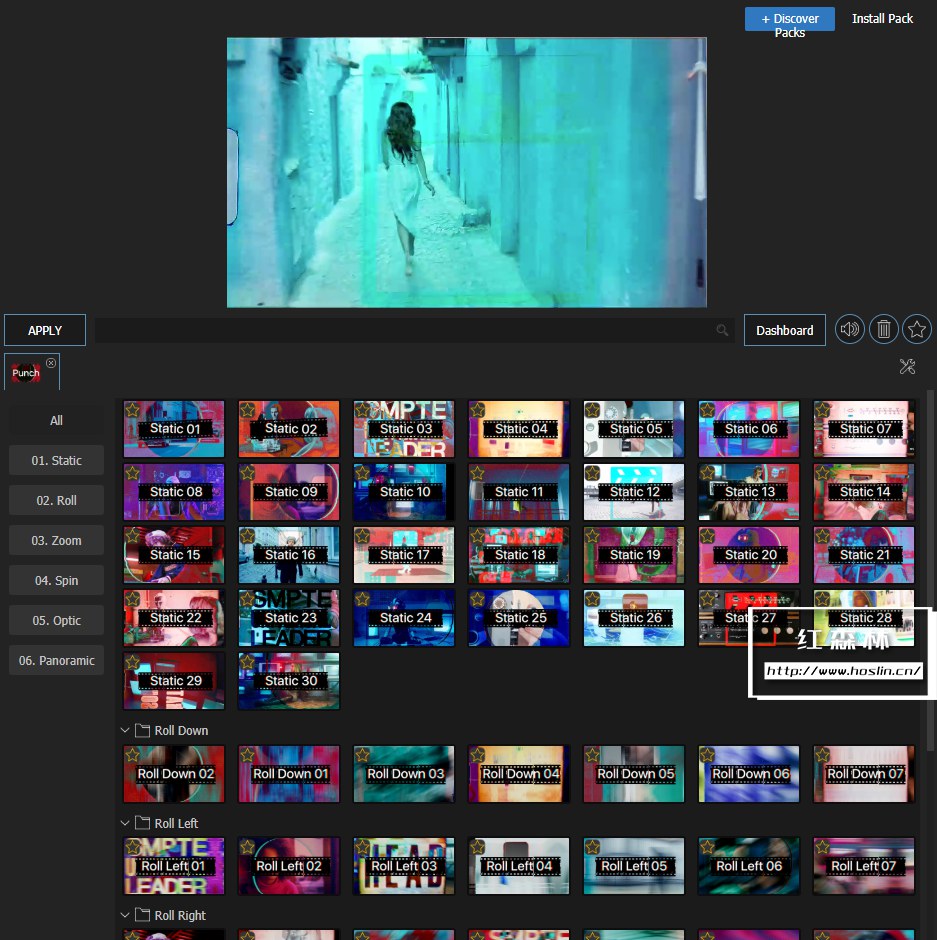Screen dimensions: 937x940
Task: Click the APPLY button
Action: point(45,330)
